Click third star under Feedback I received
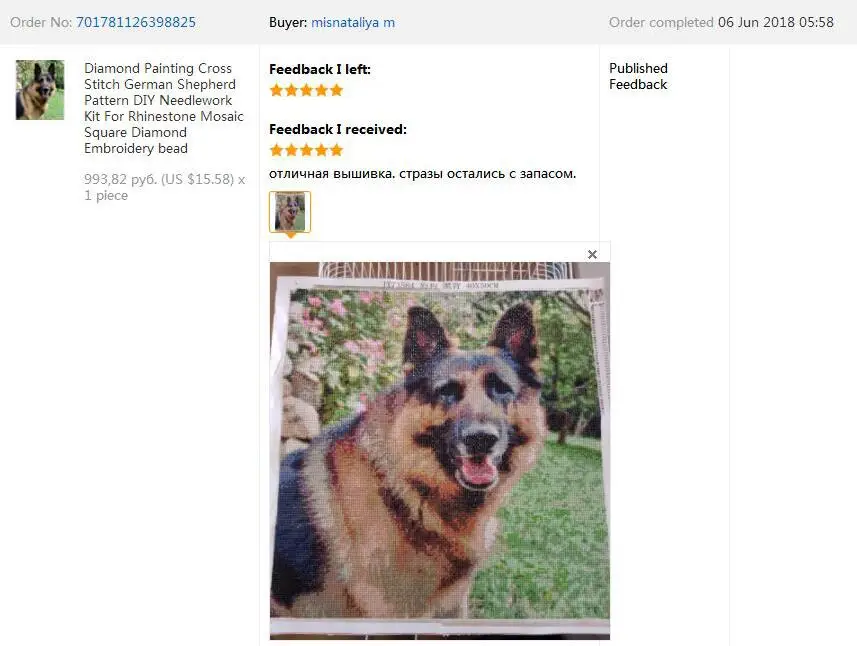857x646 pixels. coord(306,150)
